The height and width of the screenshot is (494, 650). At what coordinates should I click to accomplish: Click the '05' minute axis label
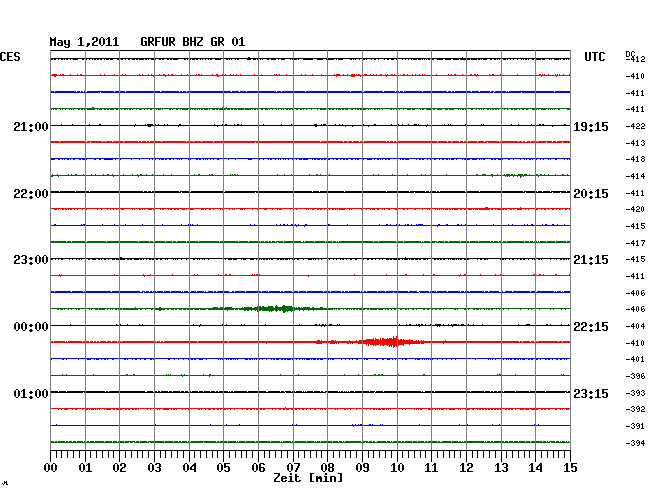coord(223,468)
